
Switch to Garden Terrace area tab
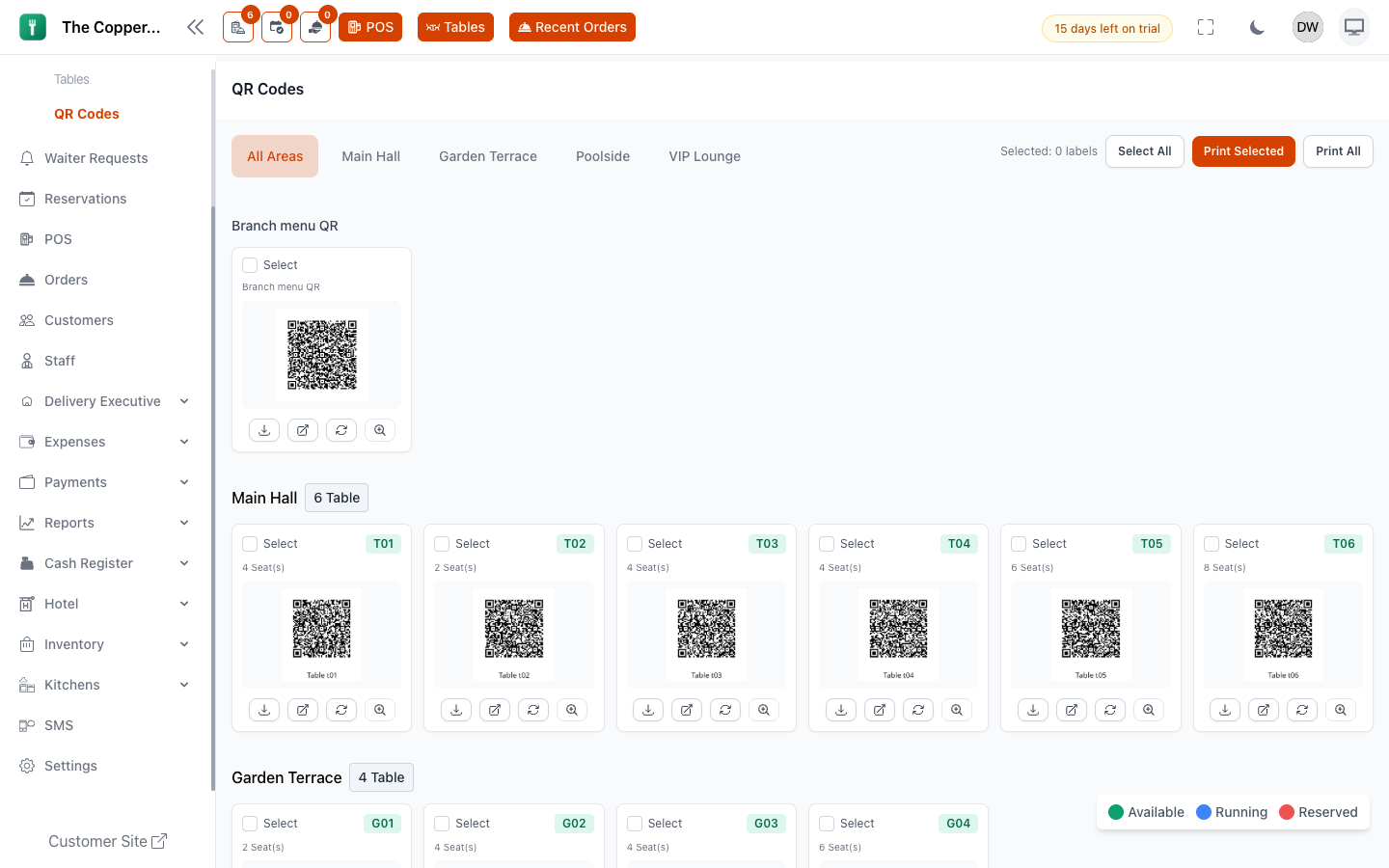coord(488,156)
